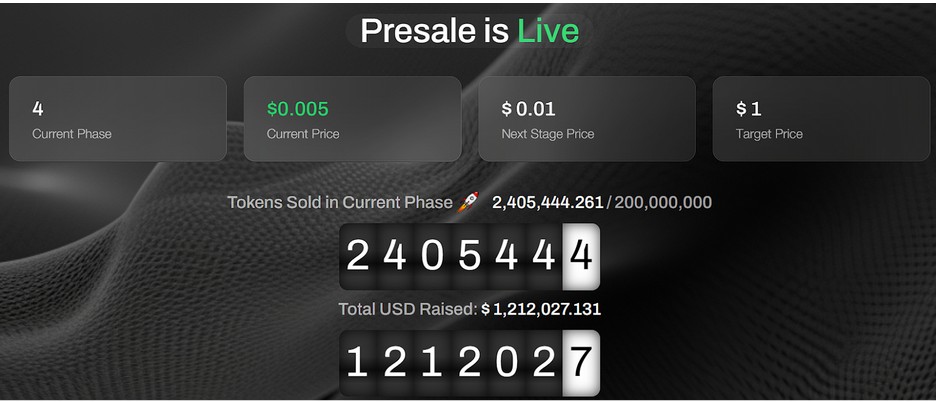Click the Total USD Raised label

point(408,309)
